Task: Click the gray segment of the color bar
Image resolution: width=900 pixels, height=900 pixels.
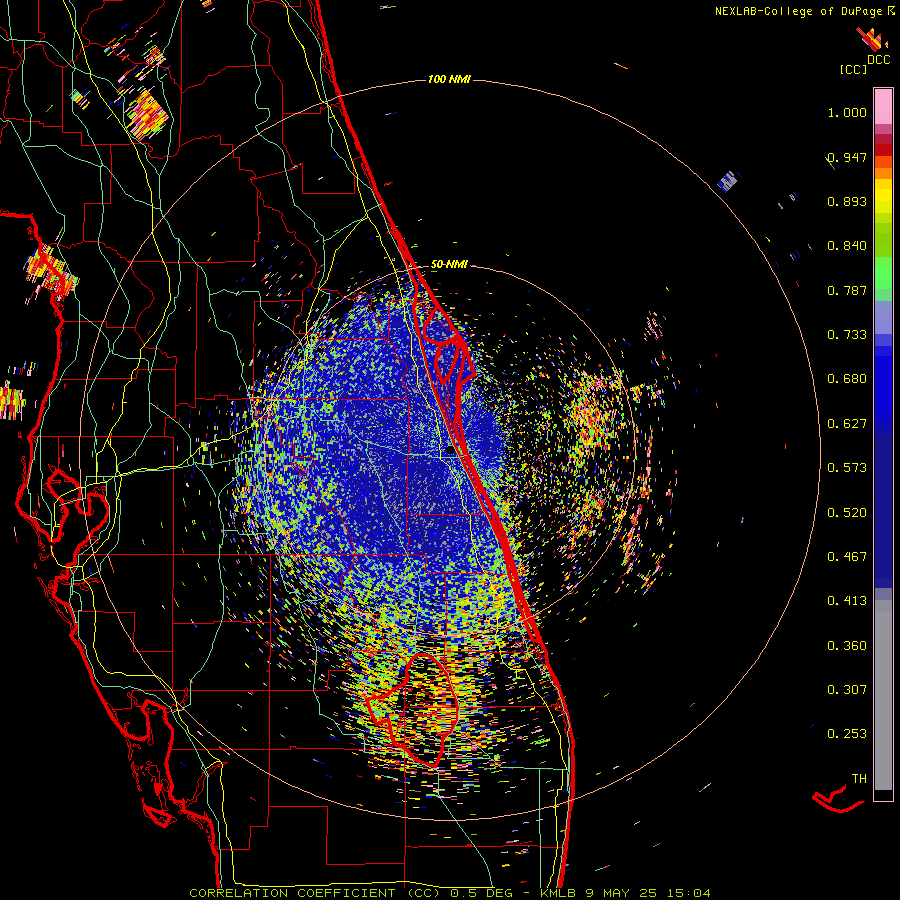Action: (883, 695)
